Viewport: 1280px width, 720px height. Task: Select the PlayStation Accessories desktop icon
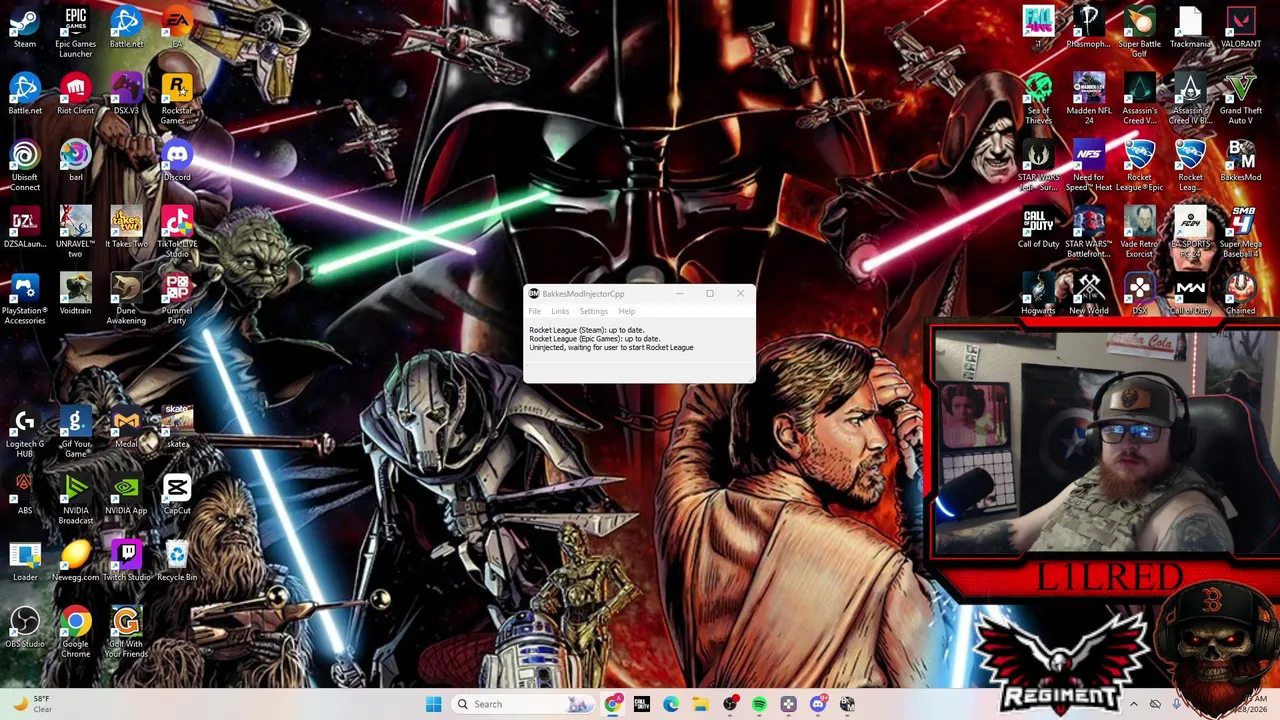(x=25, y=299)
